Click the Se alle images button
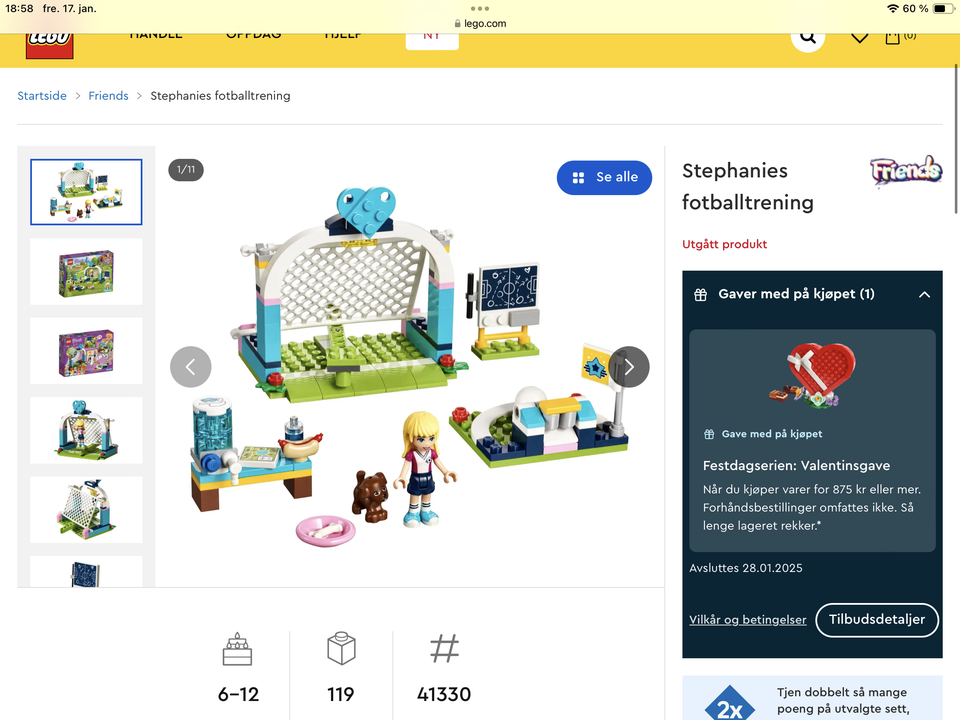This screenshot has width=960, height=720. [x=604, y=178]
